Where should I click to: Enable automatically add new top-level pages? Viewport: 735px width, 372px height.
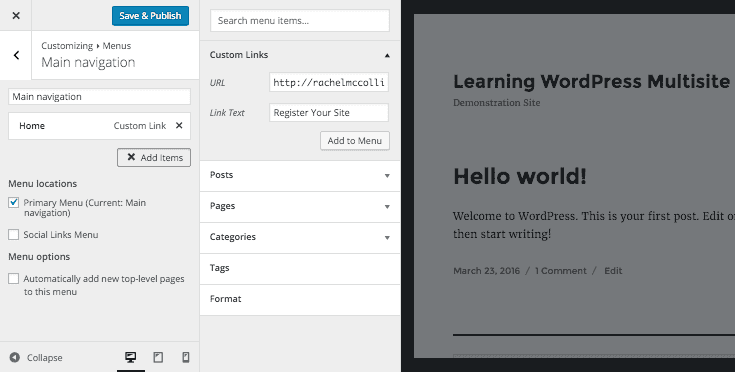[14, 279]
